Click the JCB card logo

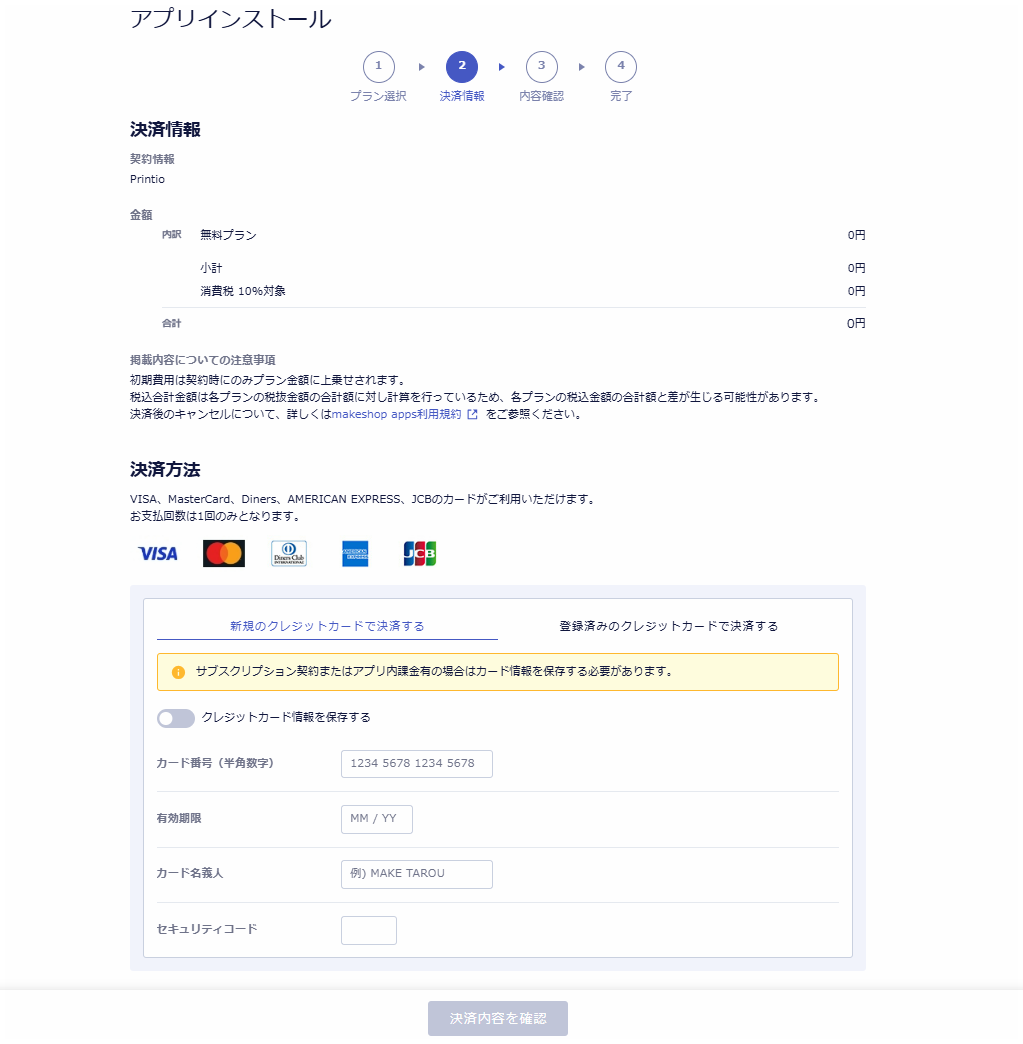coord(420,554)
